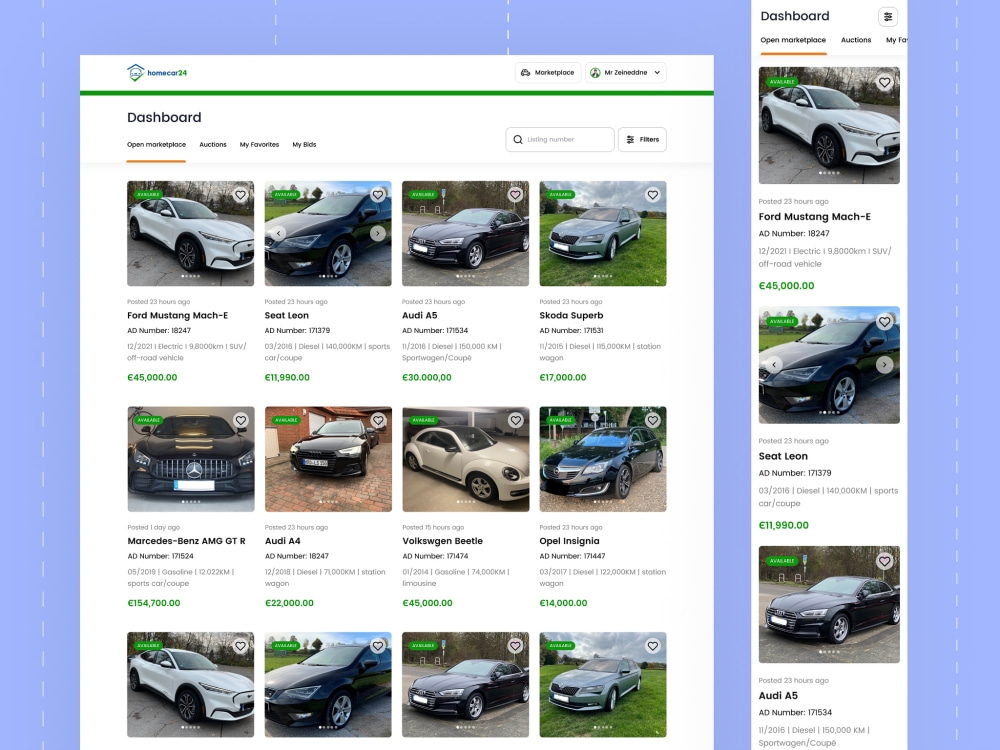The height and width of the screenshot is (750, 1000).
Task: Favorite the third-row green Skoda card
Action: pyautogui.click(x=653, y=646)
